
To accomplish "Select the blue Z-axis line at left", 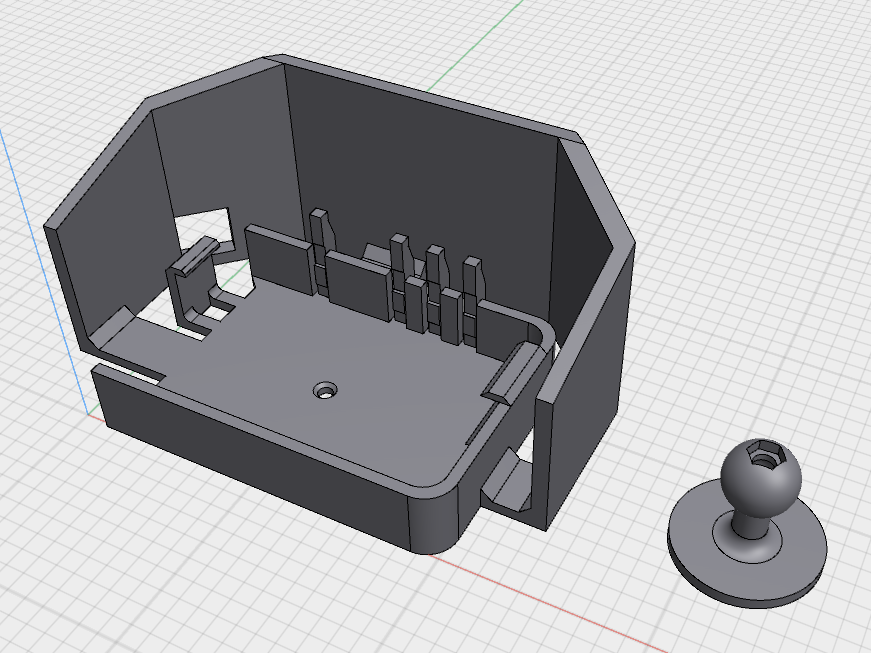I will click(x=42, y=267).
